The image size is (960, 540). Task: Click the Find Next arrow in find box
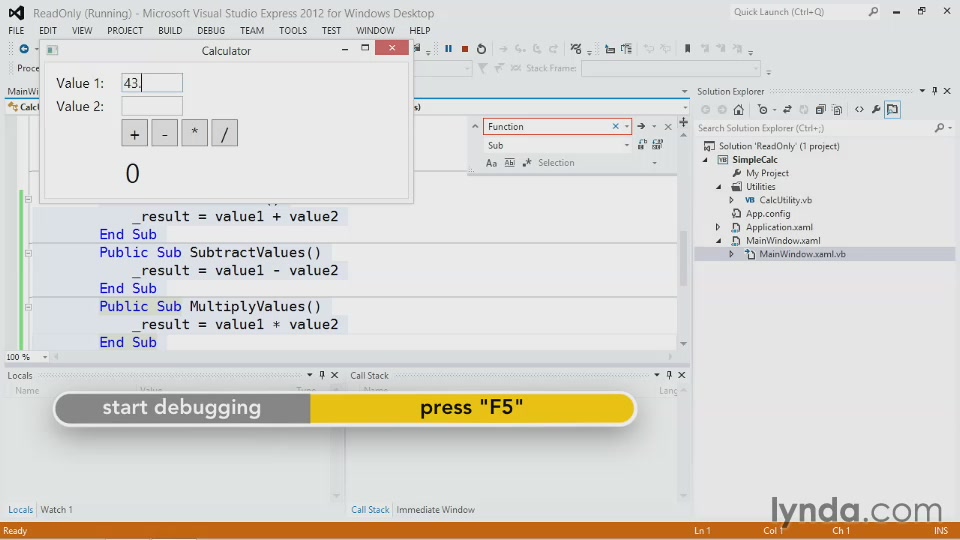[641, 127]
